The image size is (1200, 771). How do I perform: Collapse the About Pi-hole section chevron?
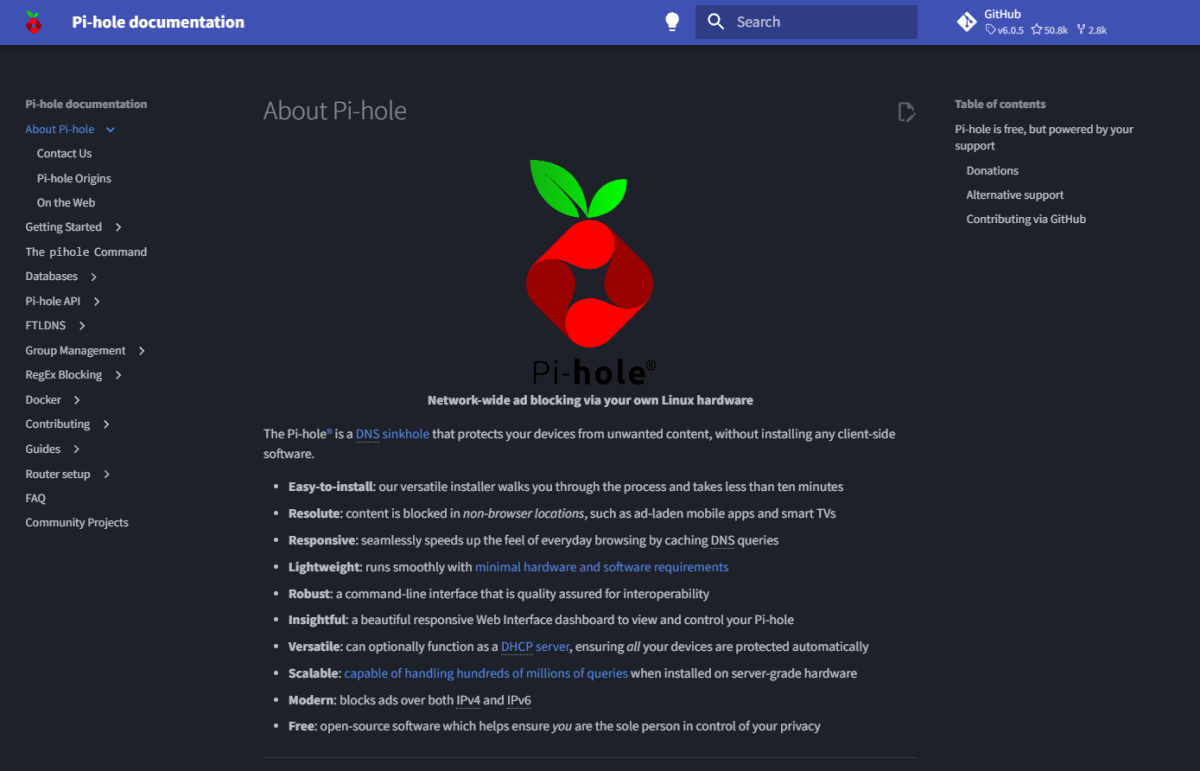click(x=111, y=130)
